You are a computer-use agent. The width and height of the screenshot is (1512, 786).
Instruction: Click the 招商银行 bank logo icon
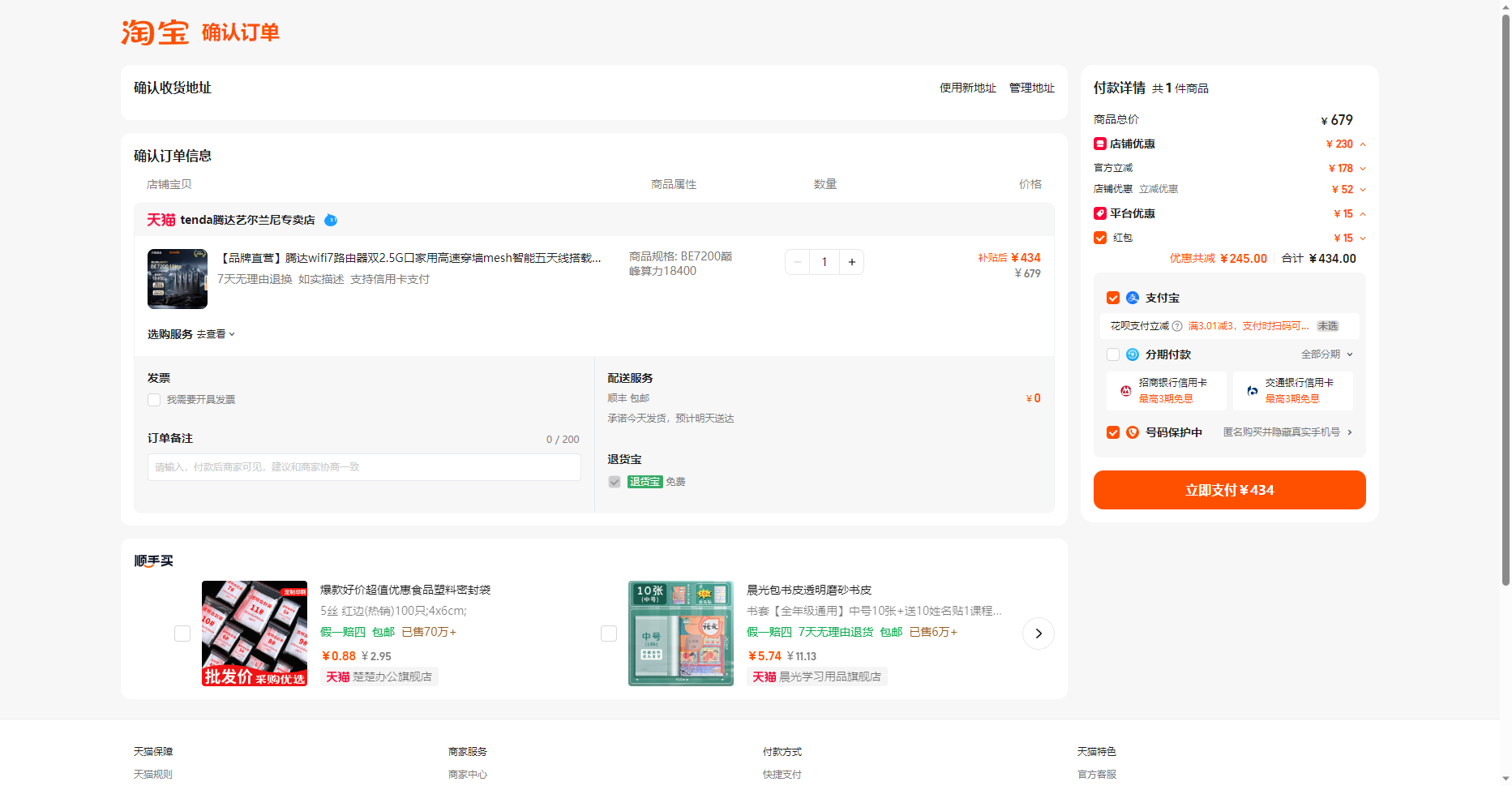1125,390
